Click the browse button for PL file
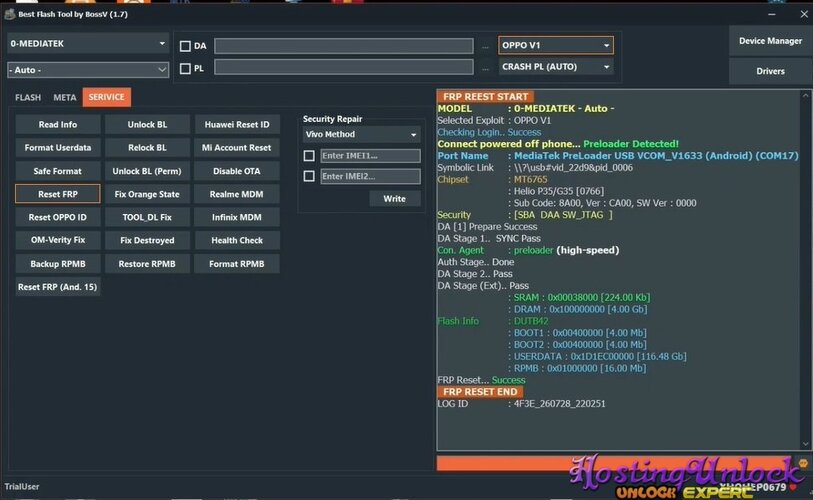 click(485, 68)
